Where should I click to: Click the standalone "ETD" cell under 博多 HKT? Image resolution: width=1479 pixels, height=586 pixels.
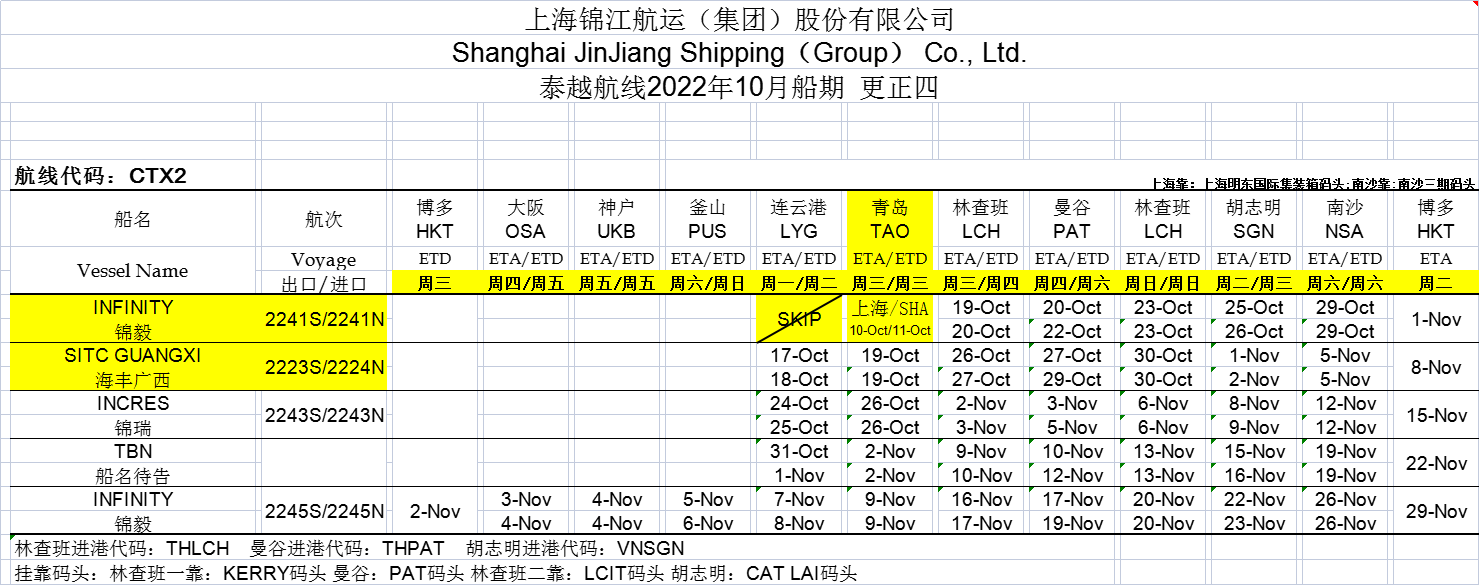435,259
